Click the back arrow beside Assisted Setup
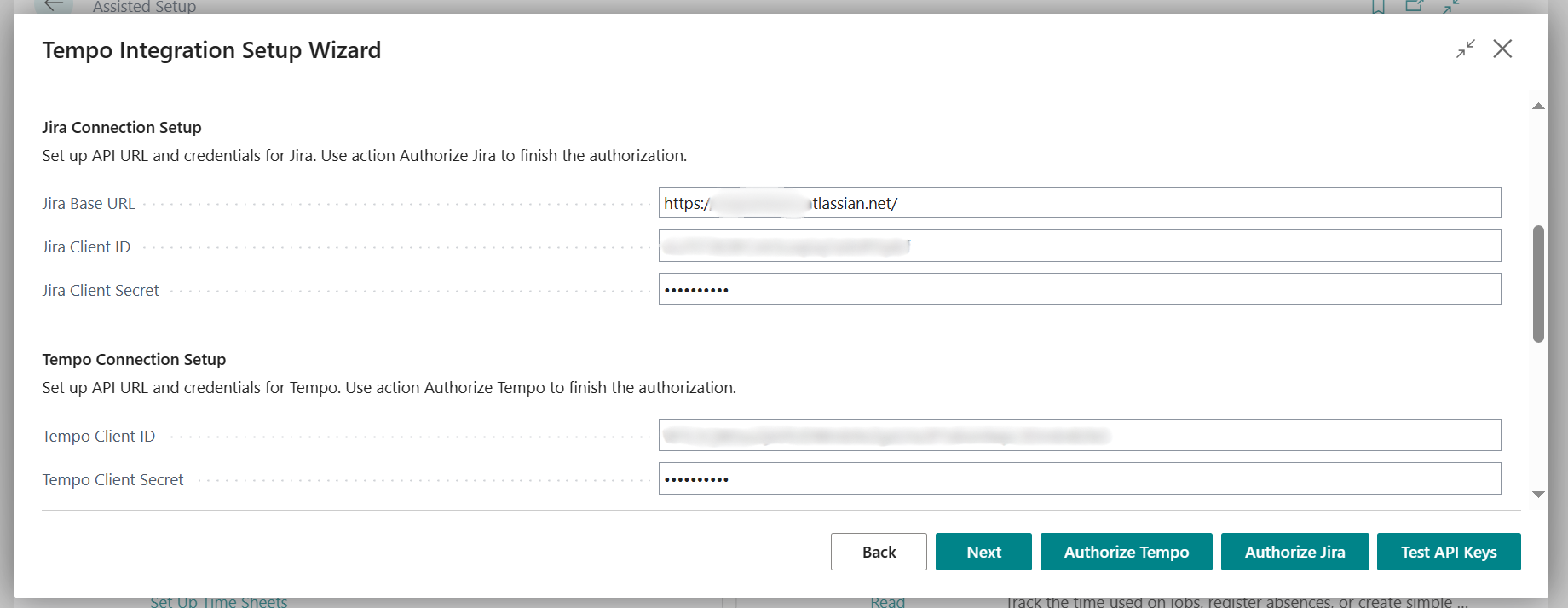 point(54,6)
